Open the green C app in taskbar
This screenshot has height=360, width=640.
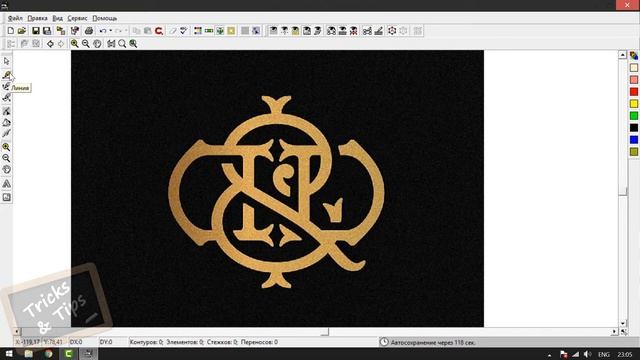tap(69, 354)
